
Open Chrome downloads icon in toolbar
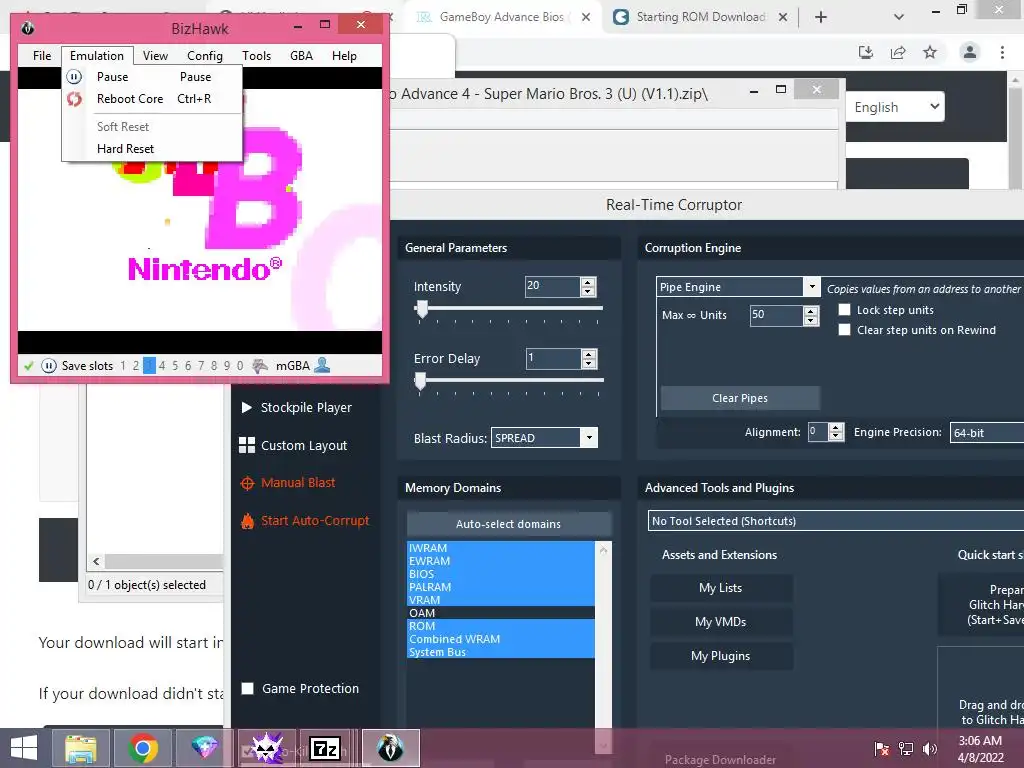tap(866, 52)
